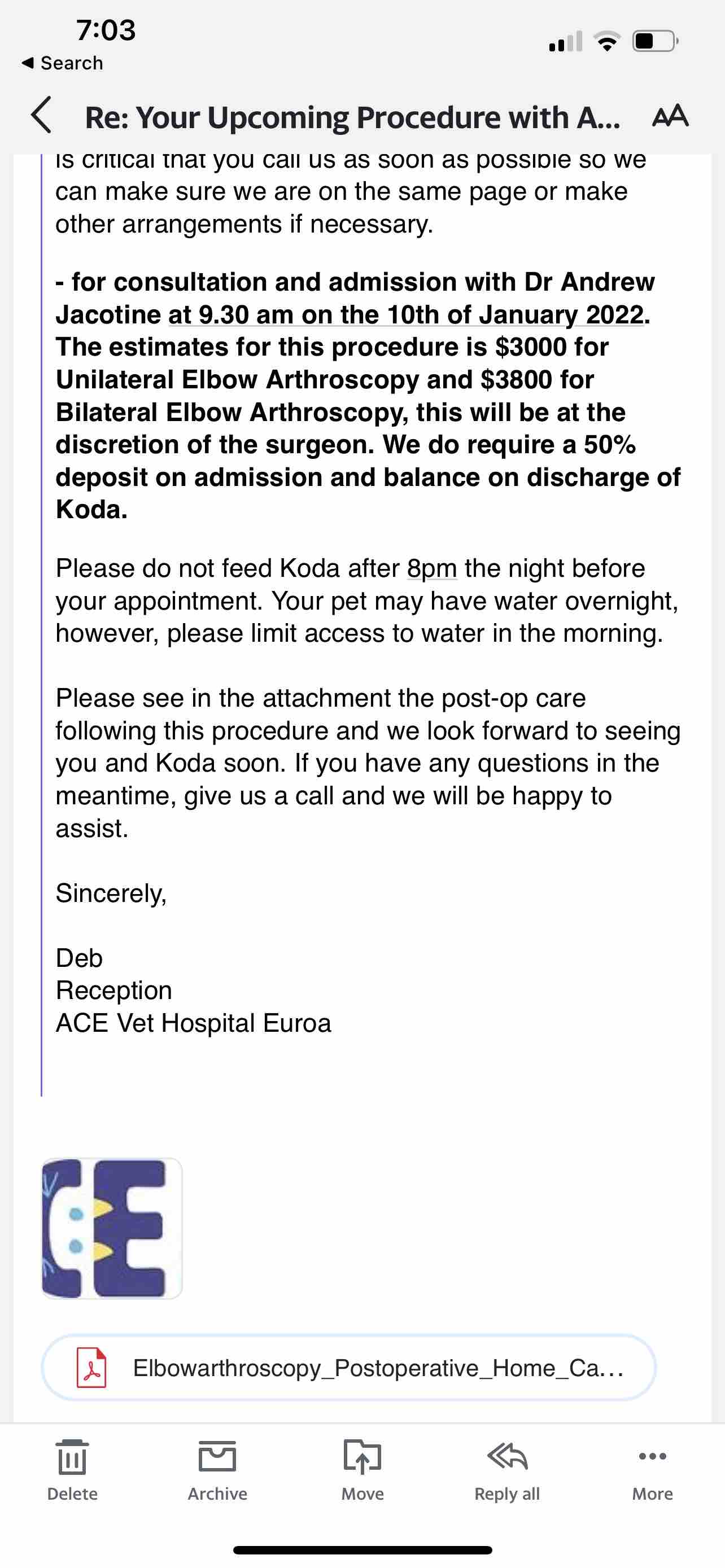Tap the home indicator bar

(362, 1551)
